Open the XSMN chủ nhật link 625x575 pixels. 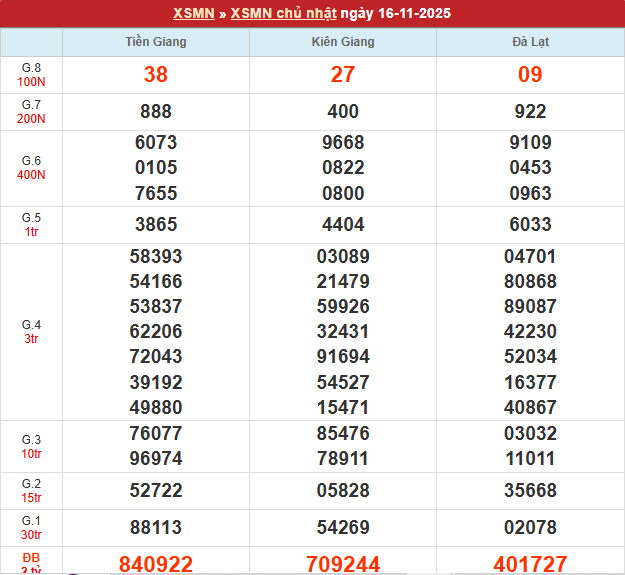(x=284, y=13)
